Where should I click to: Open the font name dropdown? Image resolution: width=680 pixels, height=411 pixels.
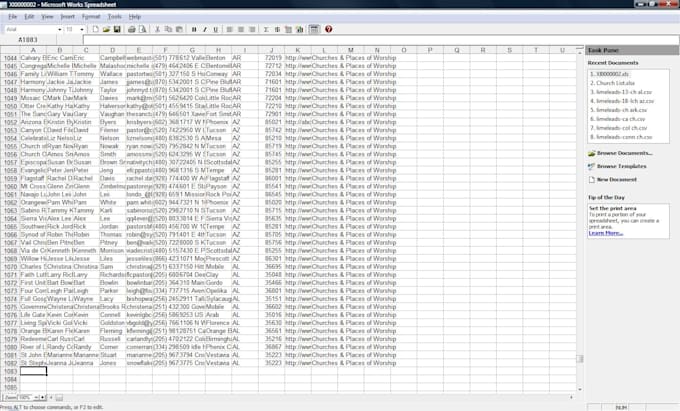pos(59,29)
